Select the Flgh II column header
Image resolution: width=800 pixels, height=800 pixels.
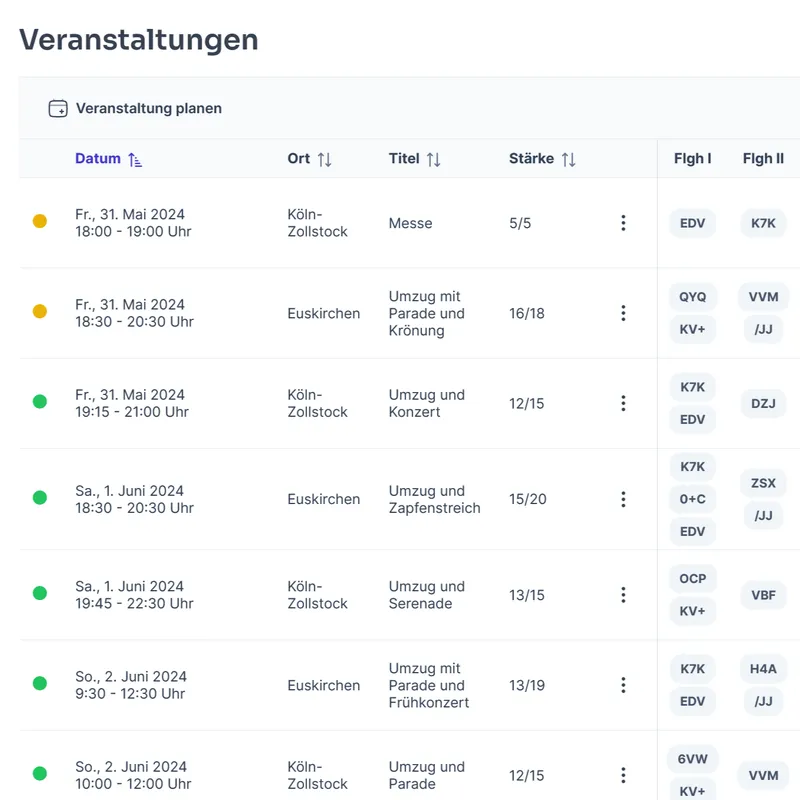tap(763, 158)
